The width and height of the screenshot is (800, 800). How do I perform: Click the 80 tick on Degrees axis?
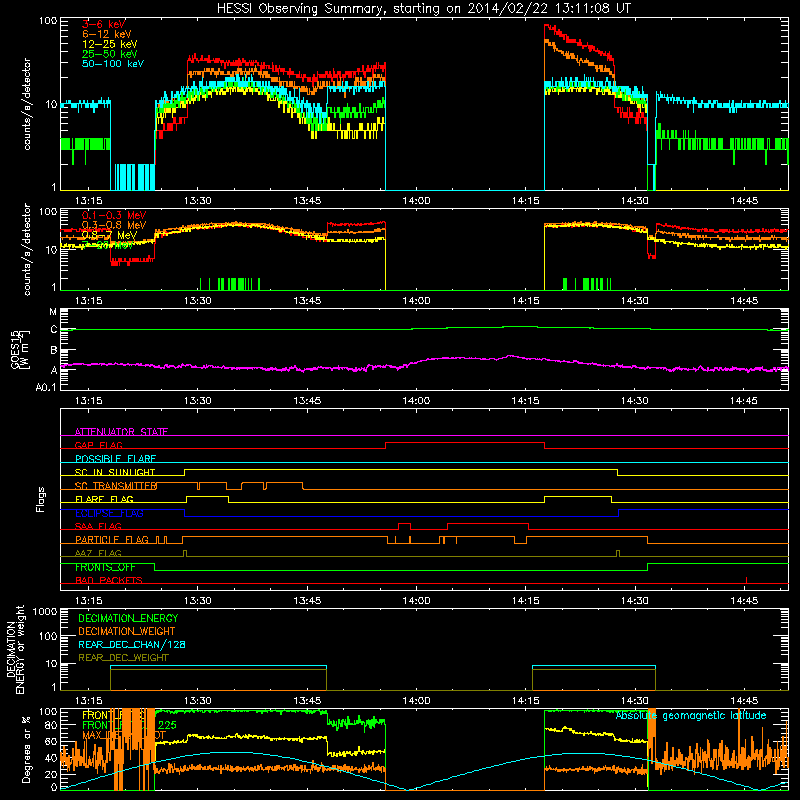pyautogui.click(x=51, y=725)
